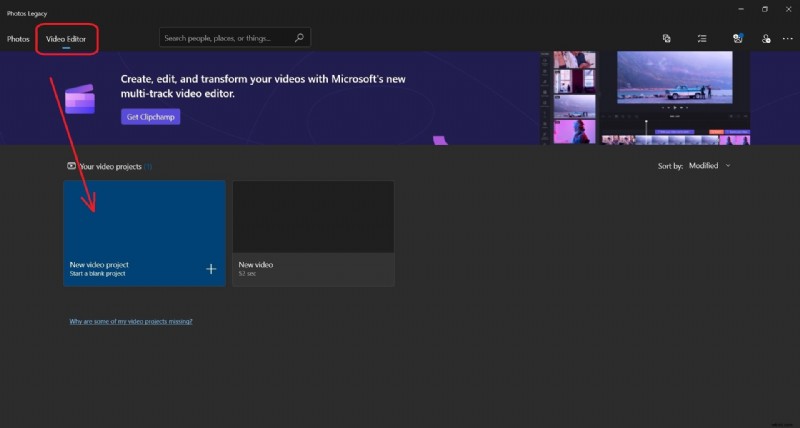Close the Photos Legacy window
The image size is (800, 428).
tap(788, 9)
